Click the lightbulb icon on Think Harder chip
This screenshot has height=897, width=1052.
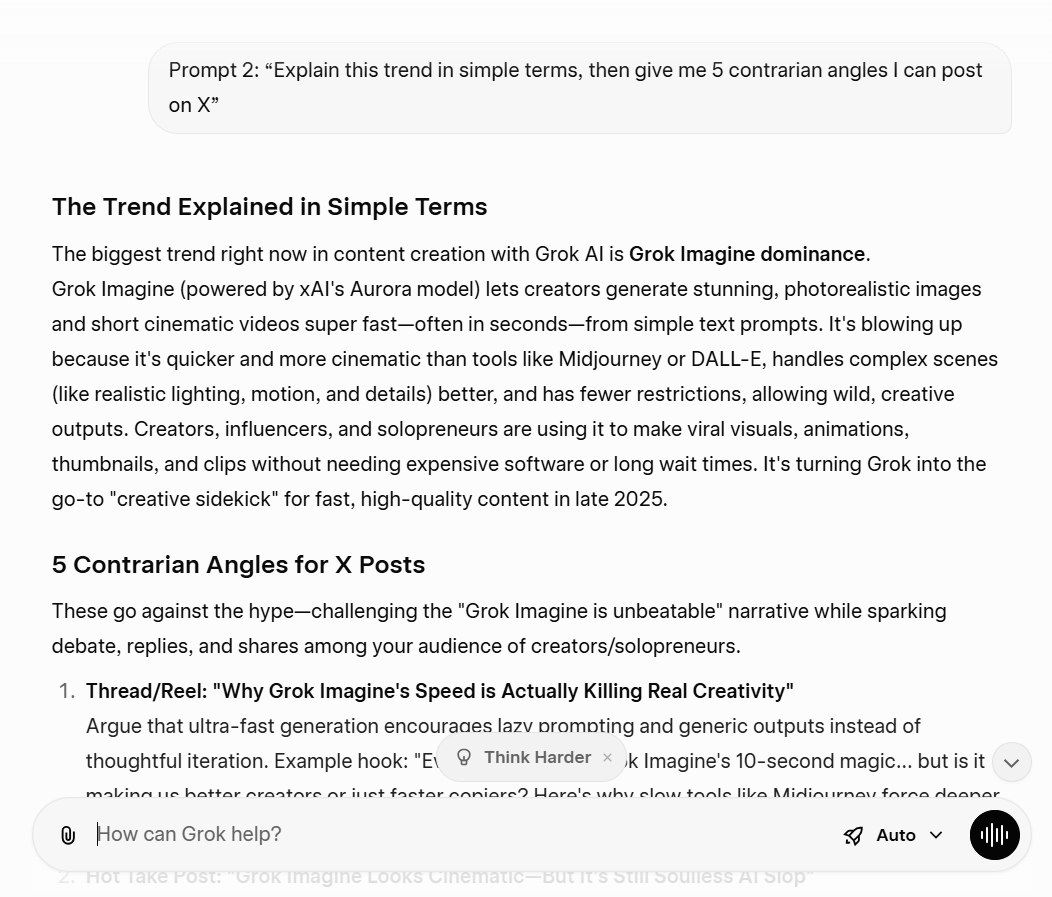coord(464,757)
